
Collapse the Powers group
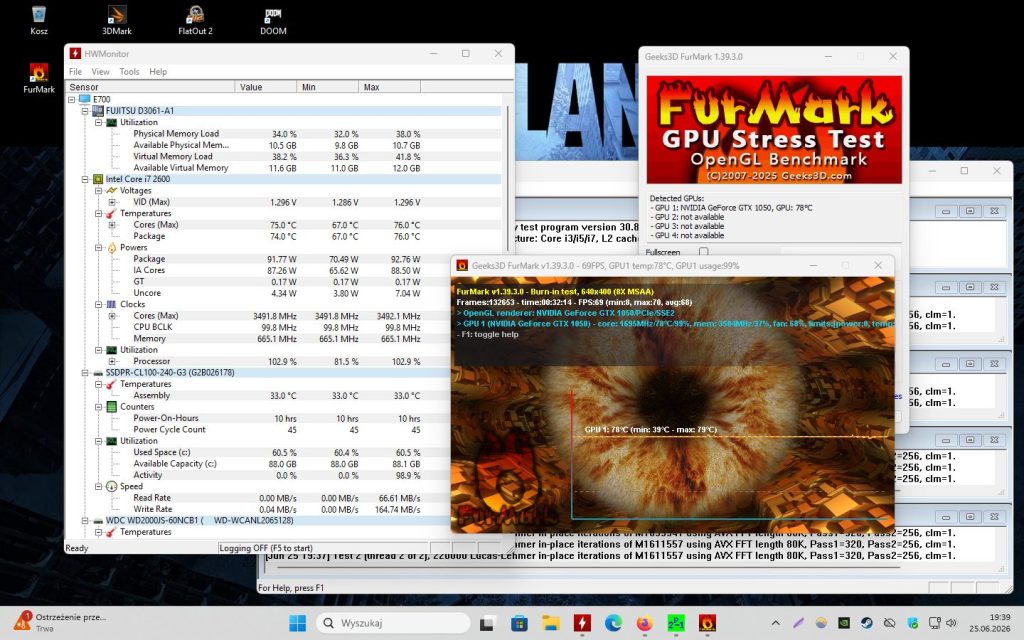point(99,248)
